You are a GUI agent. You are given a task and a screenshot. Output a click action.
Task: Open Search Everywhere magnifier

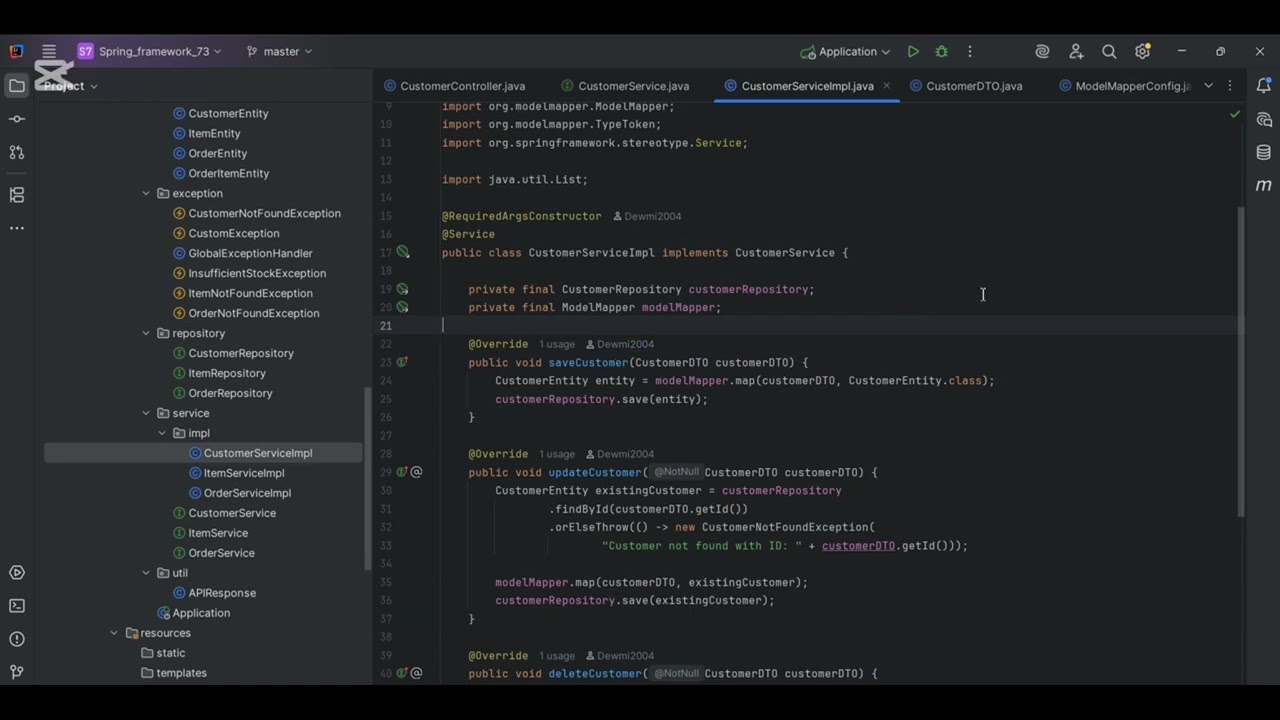[1109, 51]
